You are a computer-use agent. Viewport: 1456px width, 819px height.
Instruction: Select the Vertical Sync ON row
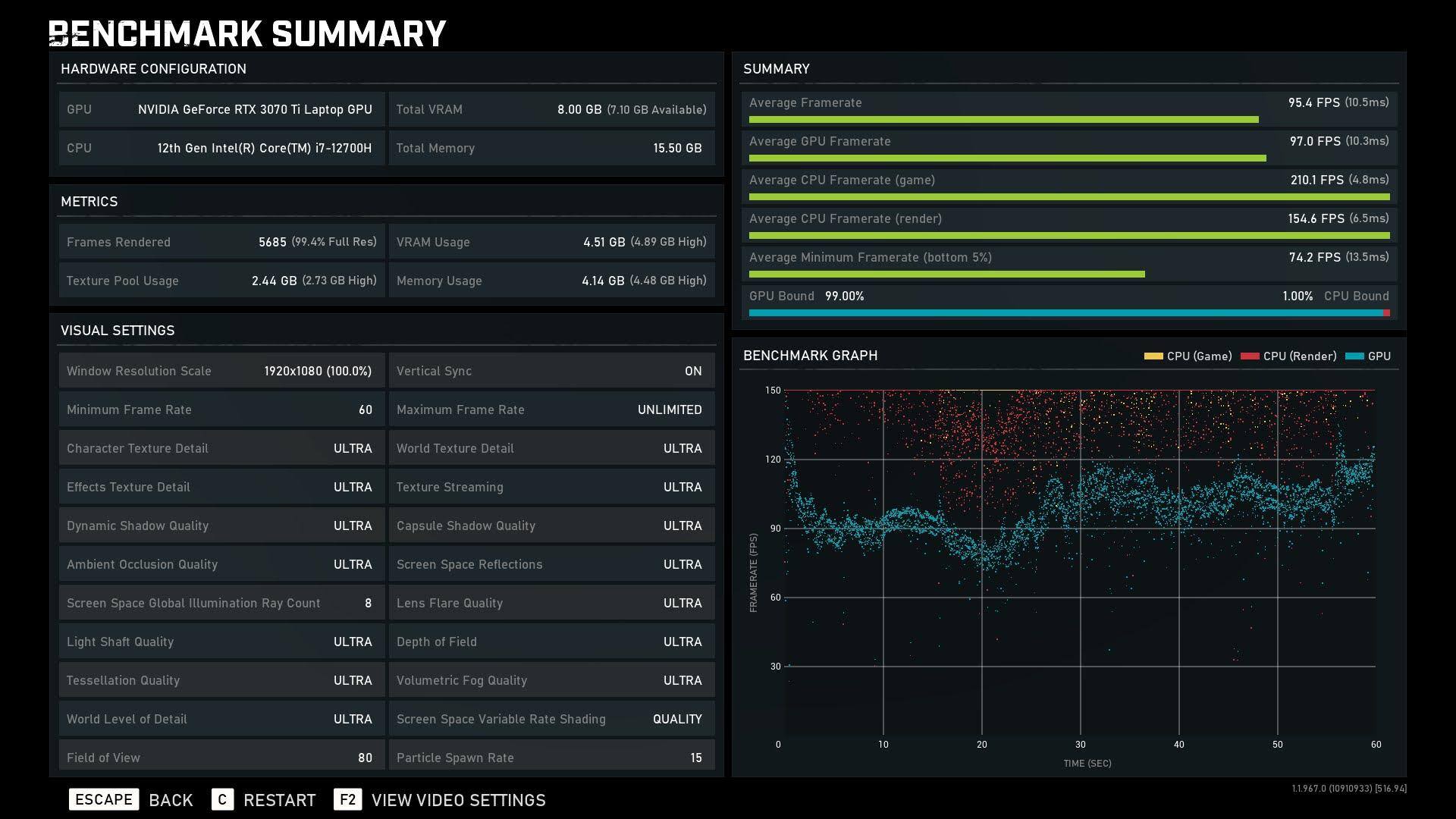coord(551,371)
